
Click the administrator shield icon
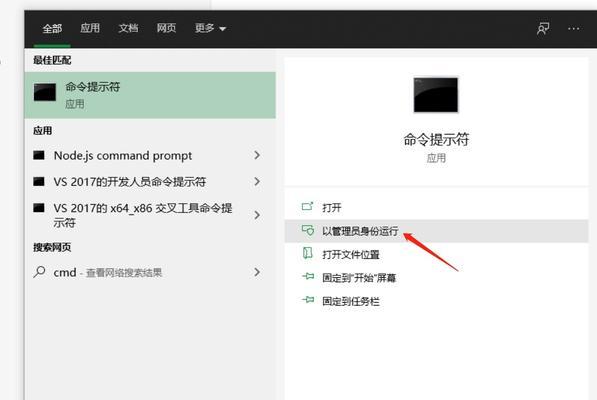tap(308, 230)
